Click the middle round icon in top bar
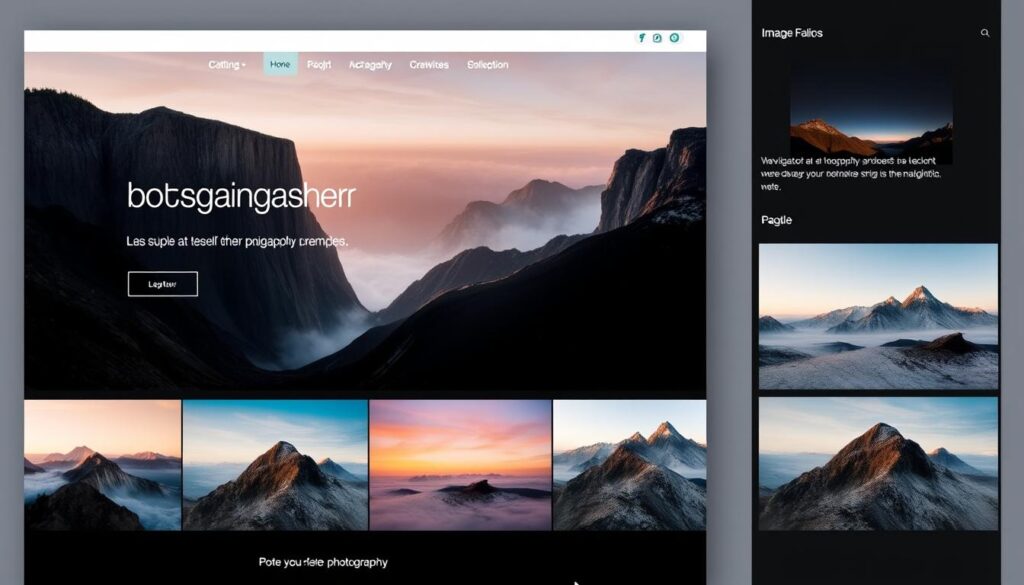Screen dimensions: 1024x585 tap(657, 38)
